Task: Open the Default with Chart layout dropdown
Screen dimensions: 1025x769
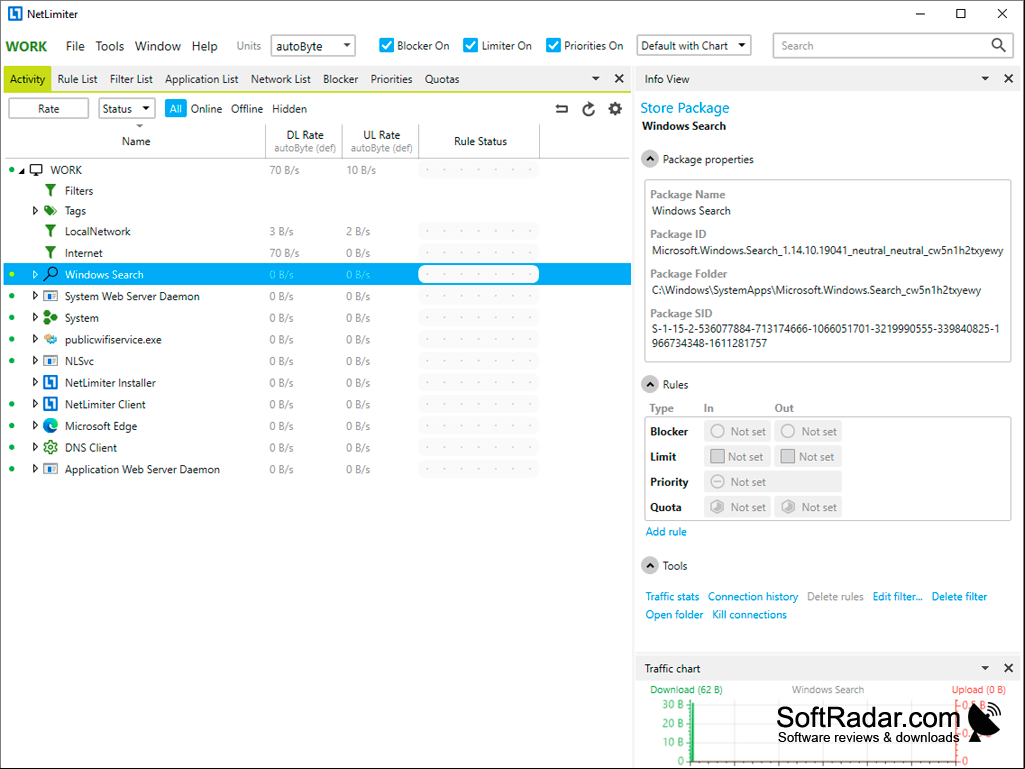Action: click(694, 46)
